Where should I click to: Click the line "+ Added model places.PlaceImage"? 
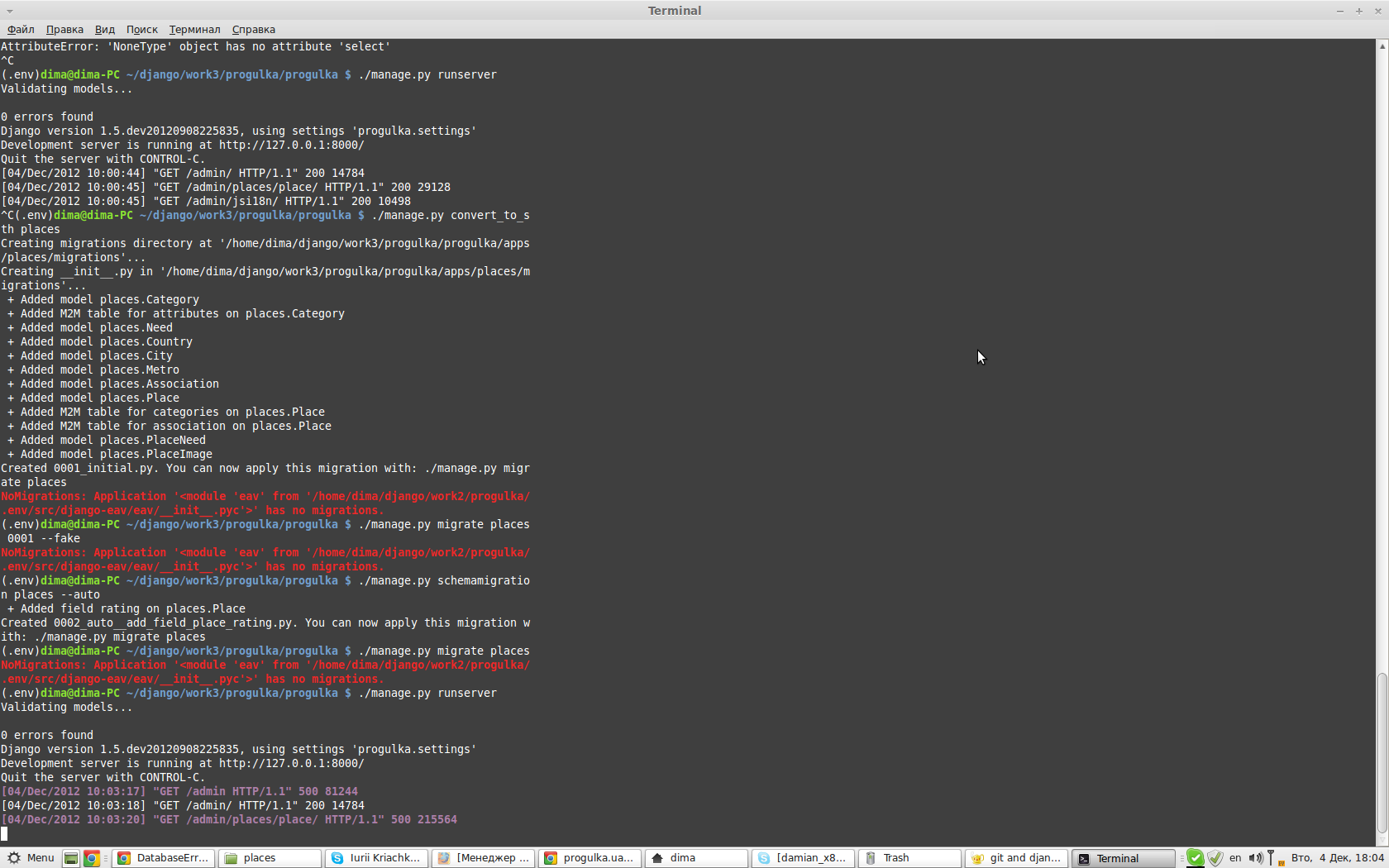110,454
